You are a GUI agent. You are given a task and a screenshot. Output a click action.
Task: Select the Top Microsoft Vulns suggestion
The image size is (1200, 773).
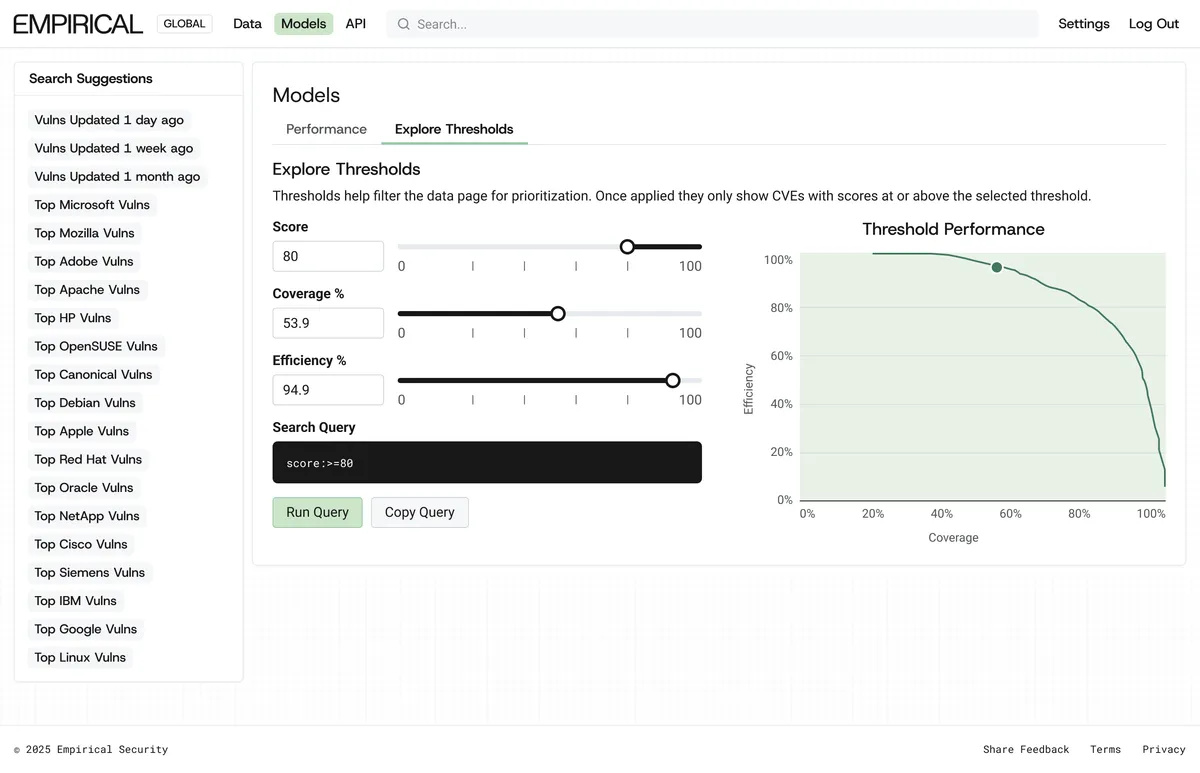(x=92, y=204)
